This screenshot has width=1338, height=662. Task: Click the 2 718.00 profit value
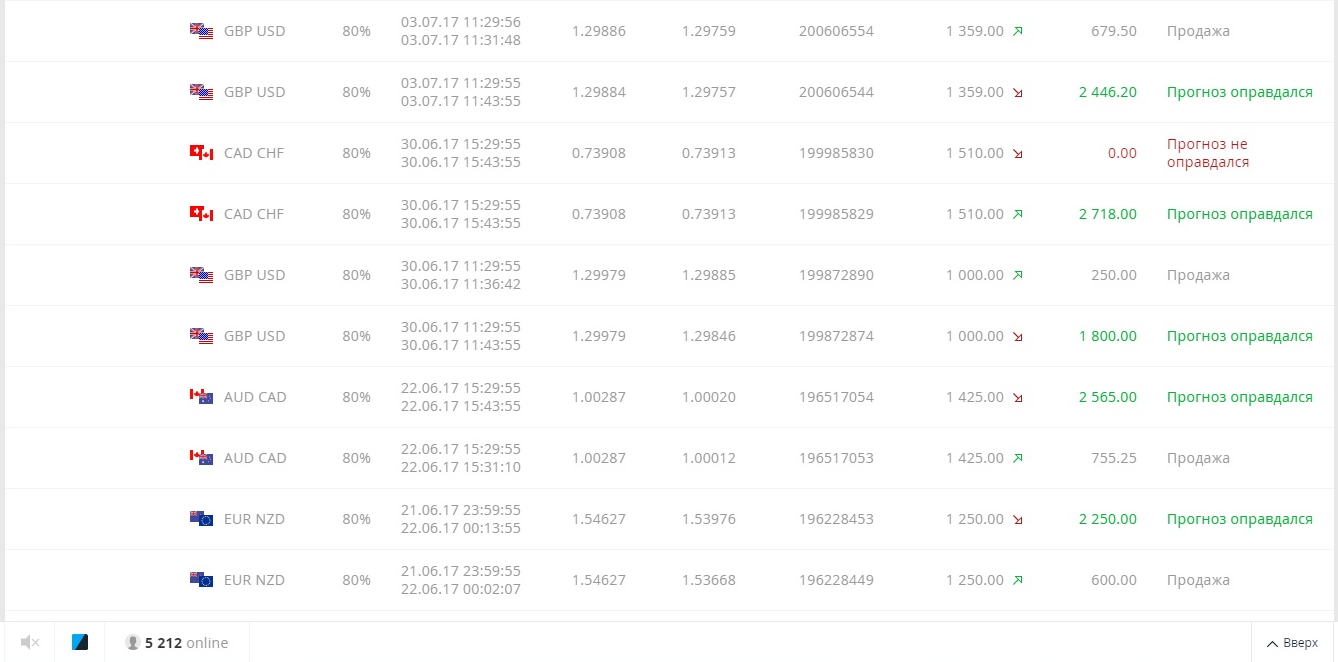click(1108, 214)
